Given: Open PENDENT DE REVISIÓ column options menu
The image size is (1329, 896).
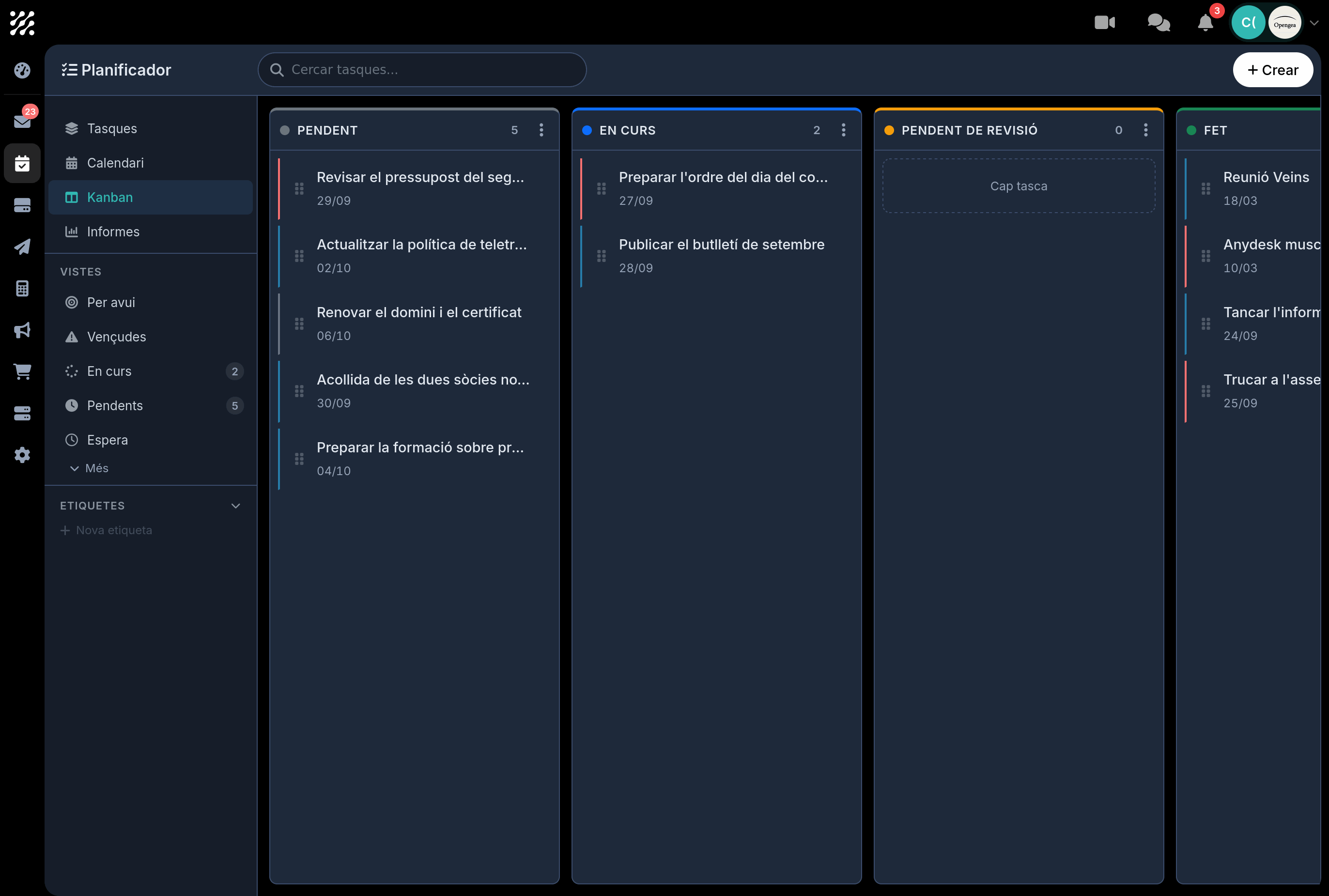Looking at the screenshot, I should point(1145,130).
